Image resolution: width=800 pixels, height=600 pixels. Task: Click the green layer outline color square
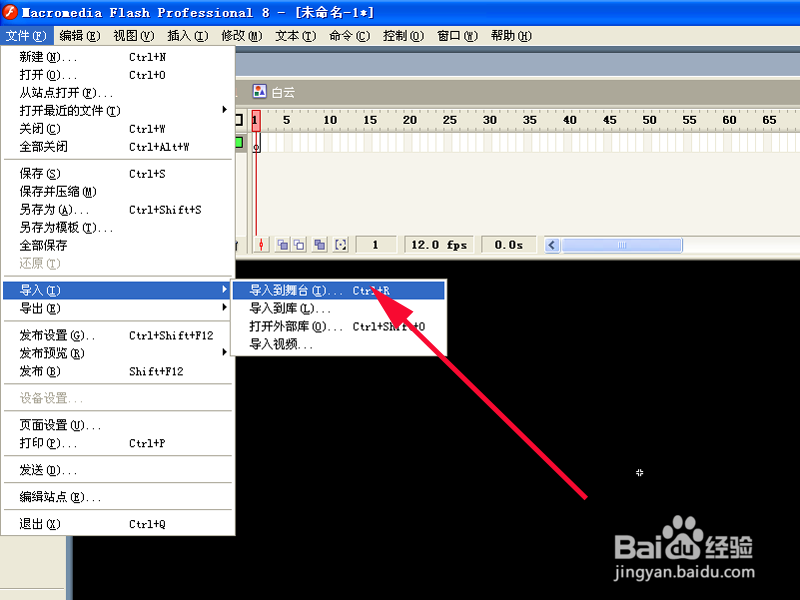pyautogui.click(x=239, y=142)
